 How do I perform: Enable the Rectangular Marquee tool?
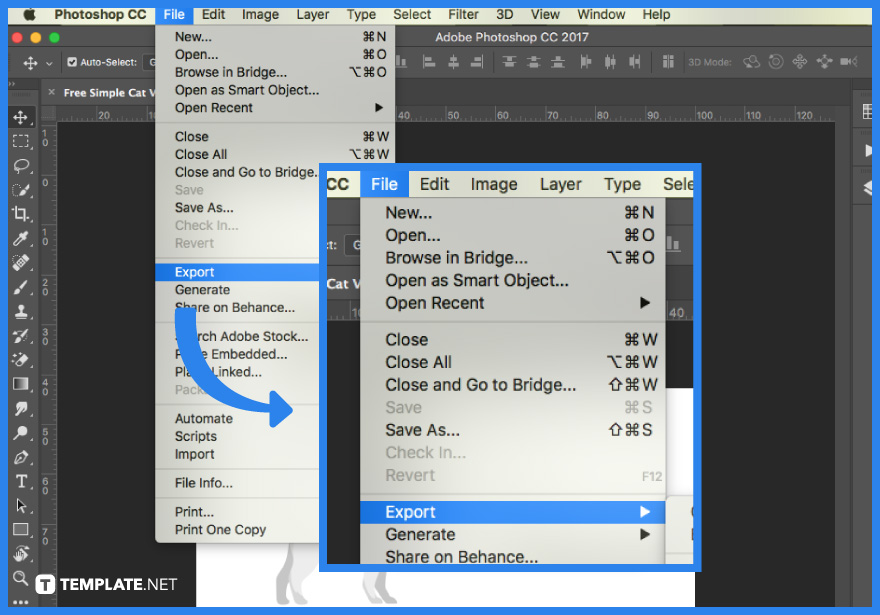tap(20, 140)
